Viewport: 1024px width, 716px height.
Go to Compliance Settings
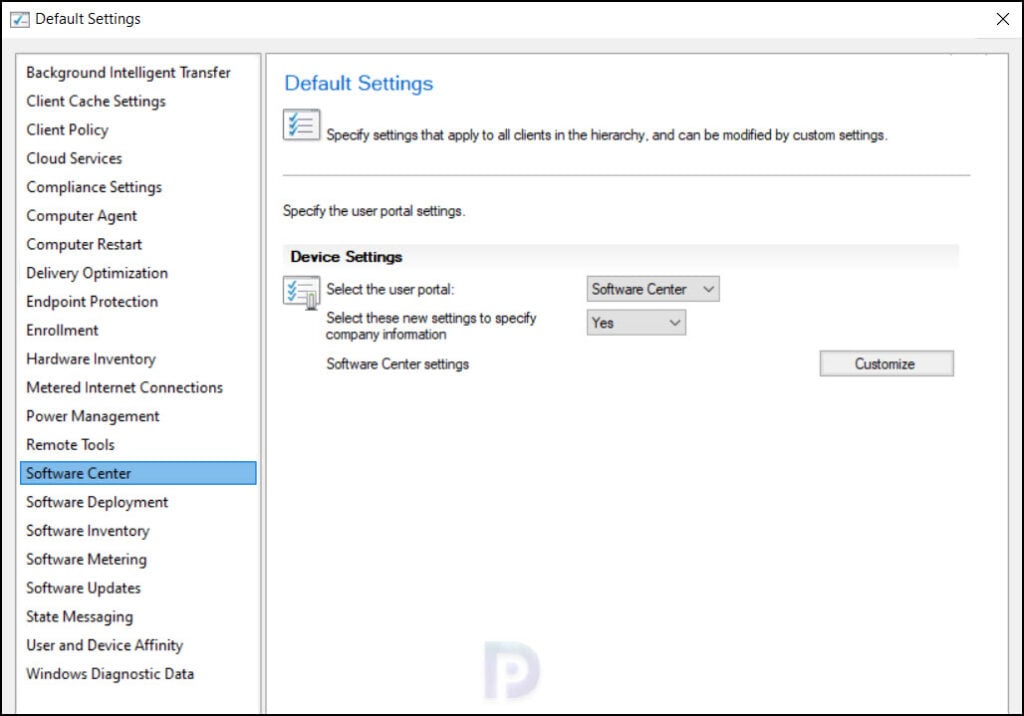tap(94, 187)
